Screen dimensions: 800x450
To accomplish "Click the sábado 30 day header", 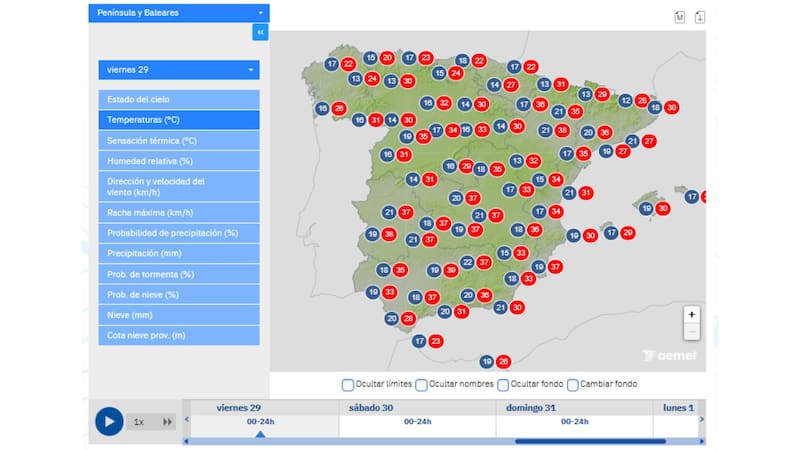I will coord(371,408).
